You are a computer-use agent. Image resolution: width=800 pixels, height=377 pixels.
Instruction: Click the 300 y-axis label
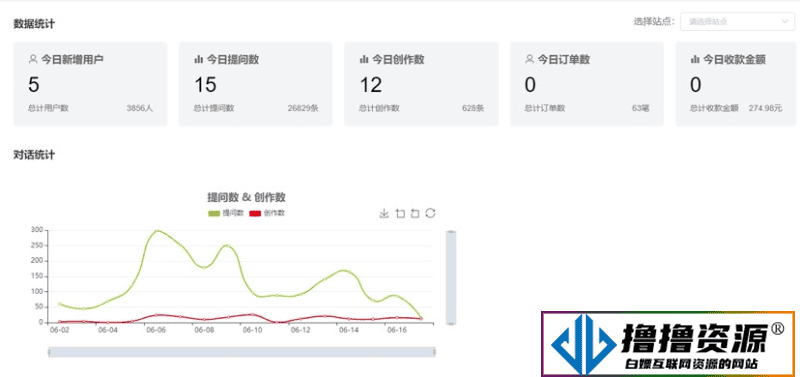(x=37, y=230)
